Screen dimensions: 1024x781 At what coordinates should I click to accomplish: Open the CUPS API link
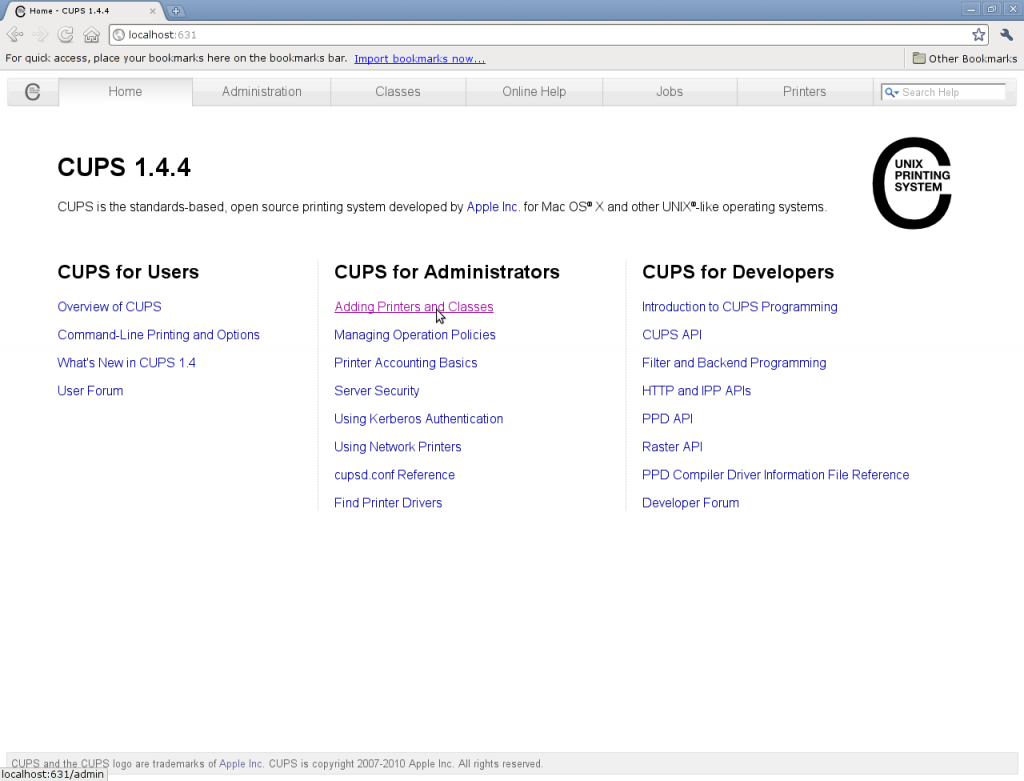tap(672, 335)
